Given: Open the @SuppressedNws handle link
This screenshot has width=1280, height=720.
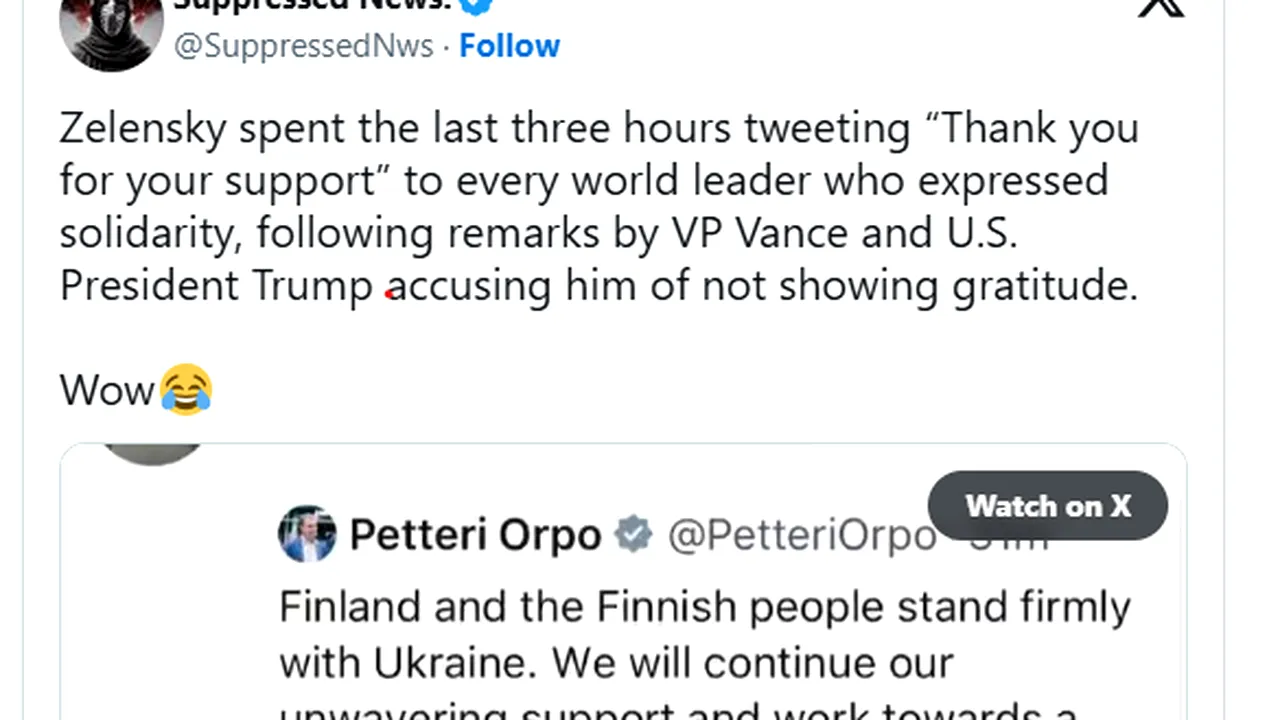Looking at the screenshot, I should click(x=304, y=46).
